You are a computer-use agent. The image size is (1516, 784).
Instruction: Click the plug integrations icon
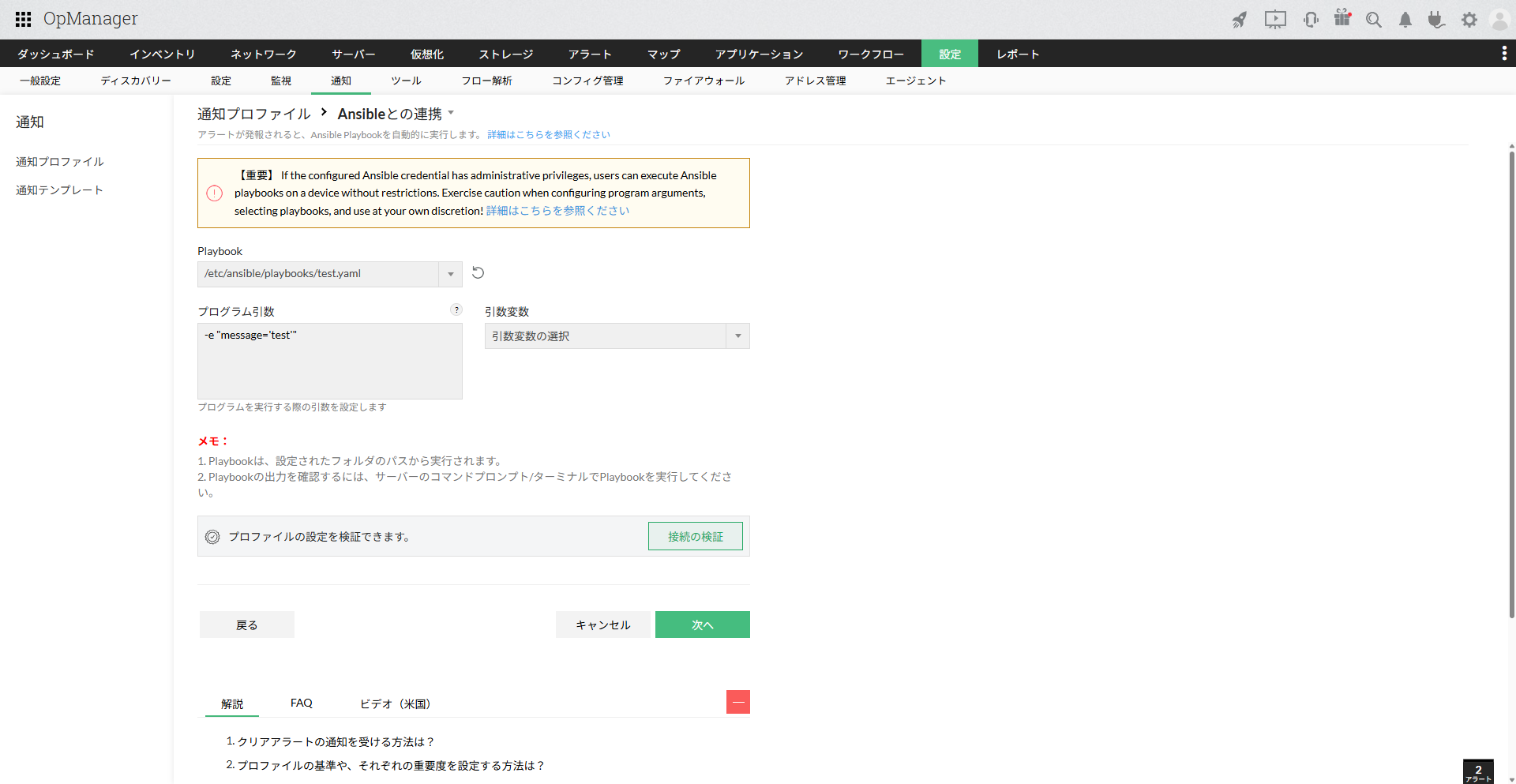coord(1436,20)
